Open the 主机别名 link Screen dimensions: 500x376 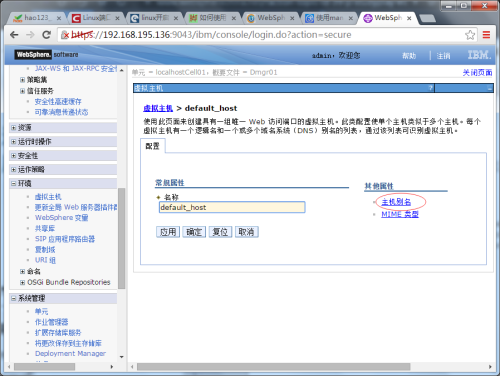(x=396, y=202)
